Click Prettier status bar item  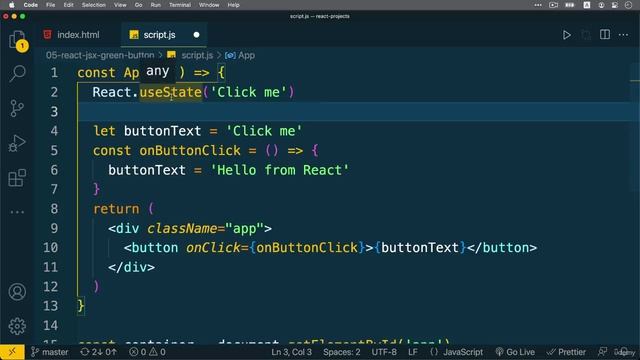coord(566,352)
